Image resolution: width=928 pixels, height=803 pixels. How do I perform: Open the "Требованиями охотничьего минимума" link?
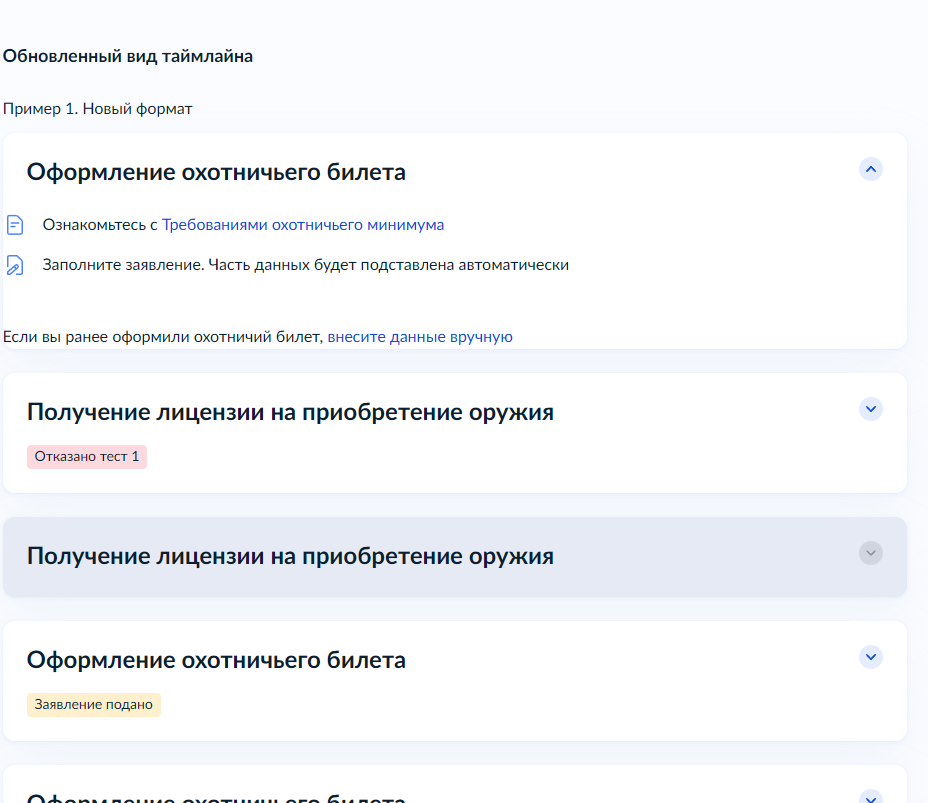point(303,225)
